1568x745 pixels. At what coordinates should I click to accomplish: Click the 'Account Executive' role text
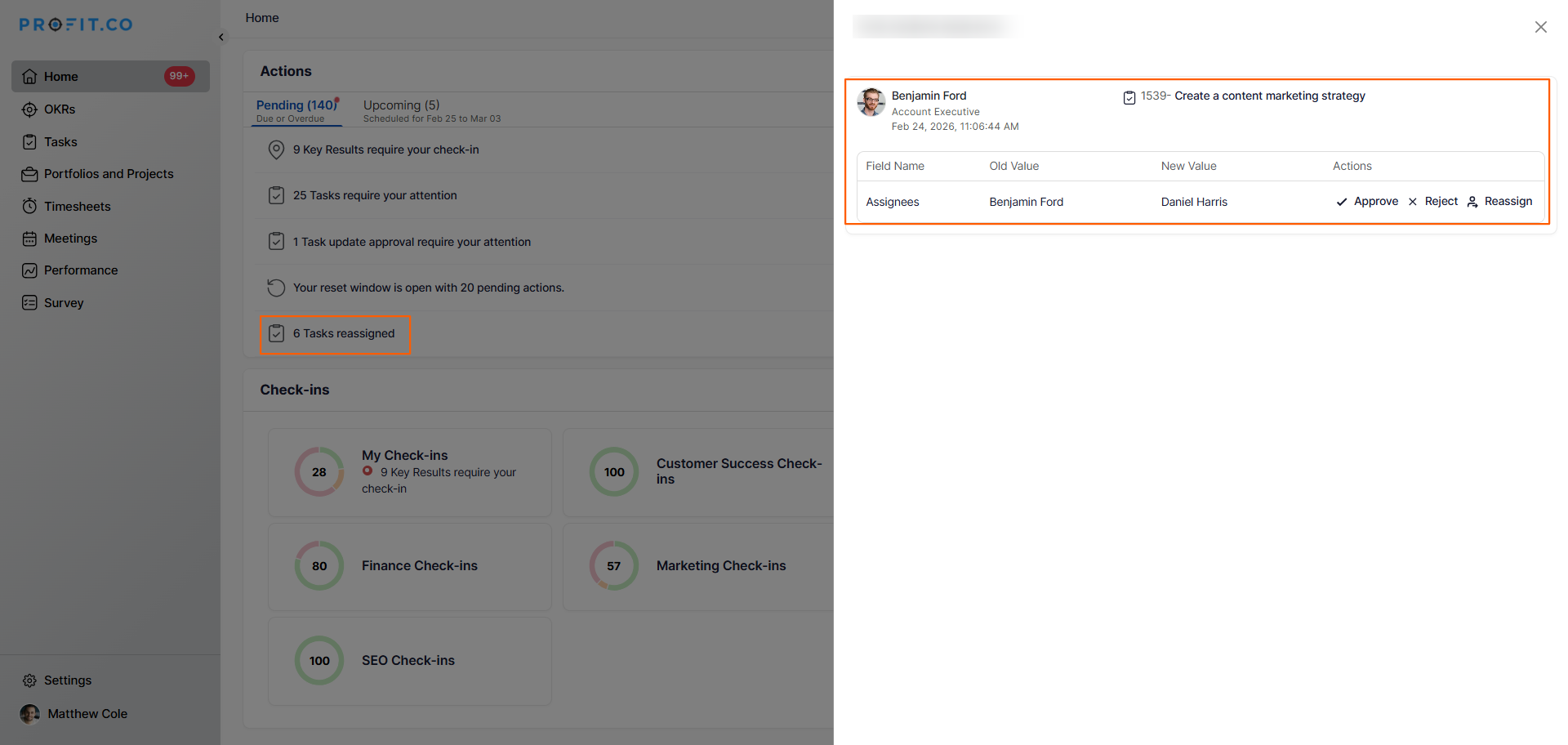[x=936, y=112]
